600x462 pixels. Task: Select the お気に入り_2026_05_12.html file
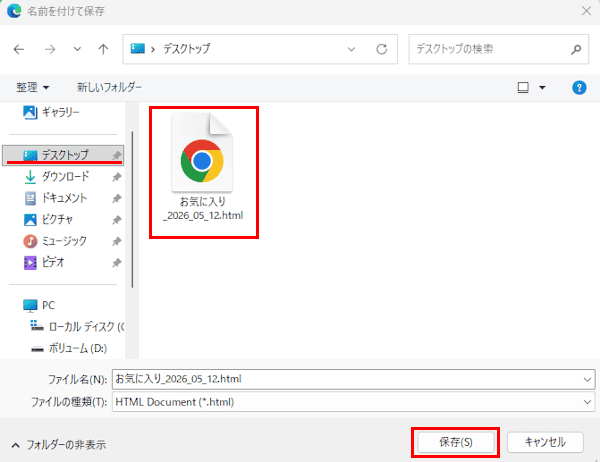click(203, 168)
